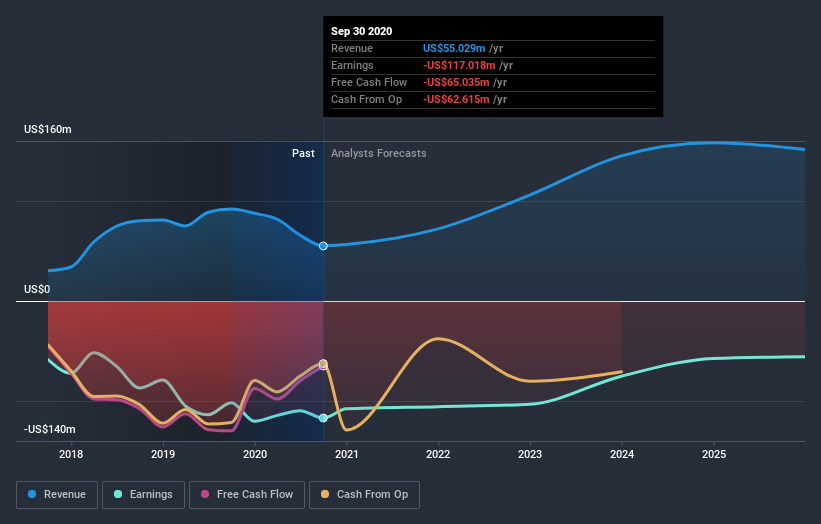Click the Revenue row label in tooltip
The height and width of the screenshot is (524, 821).
click(x=352, y=48)
